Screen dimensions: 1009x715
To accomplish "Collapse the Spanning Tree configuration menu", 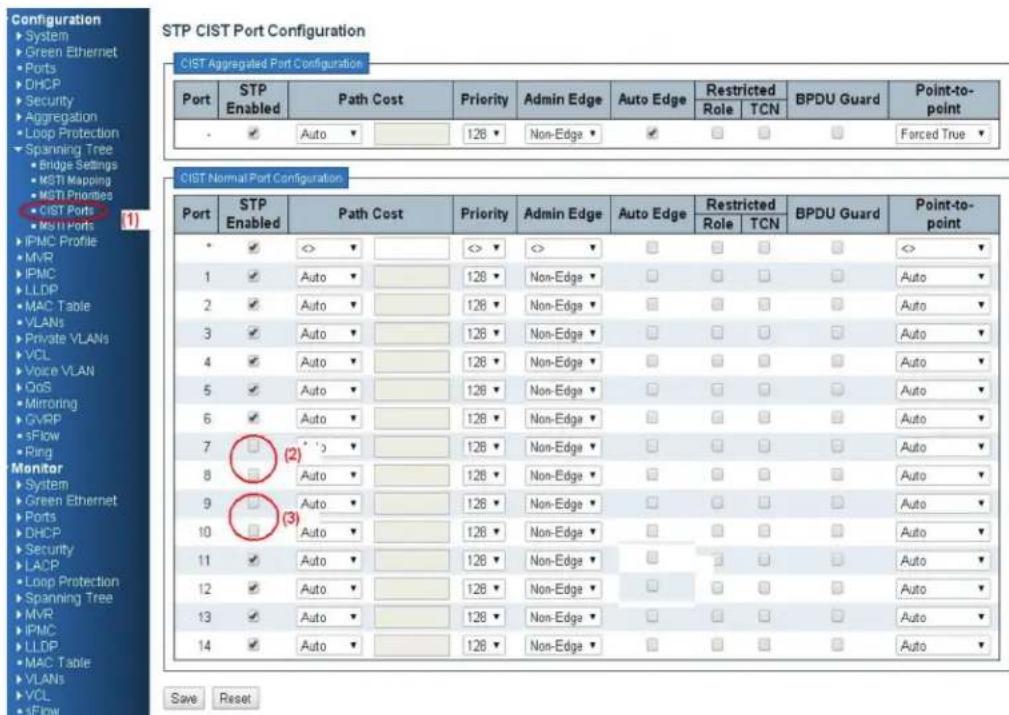I will 68,149.
